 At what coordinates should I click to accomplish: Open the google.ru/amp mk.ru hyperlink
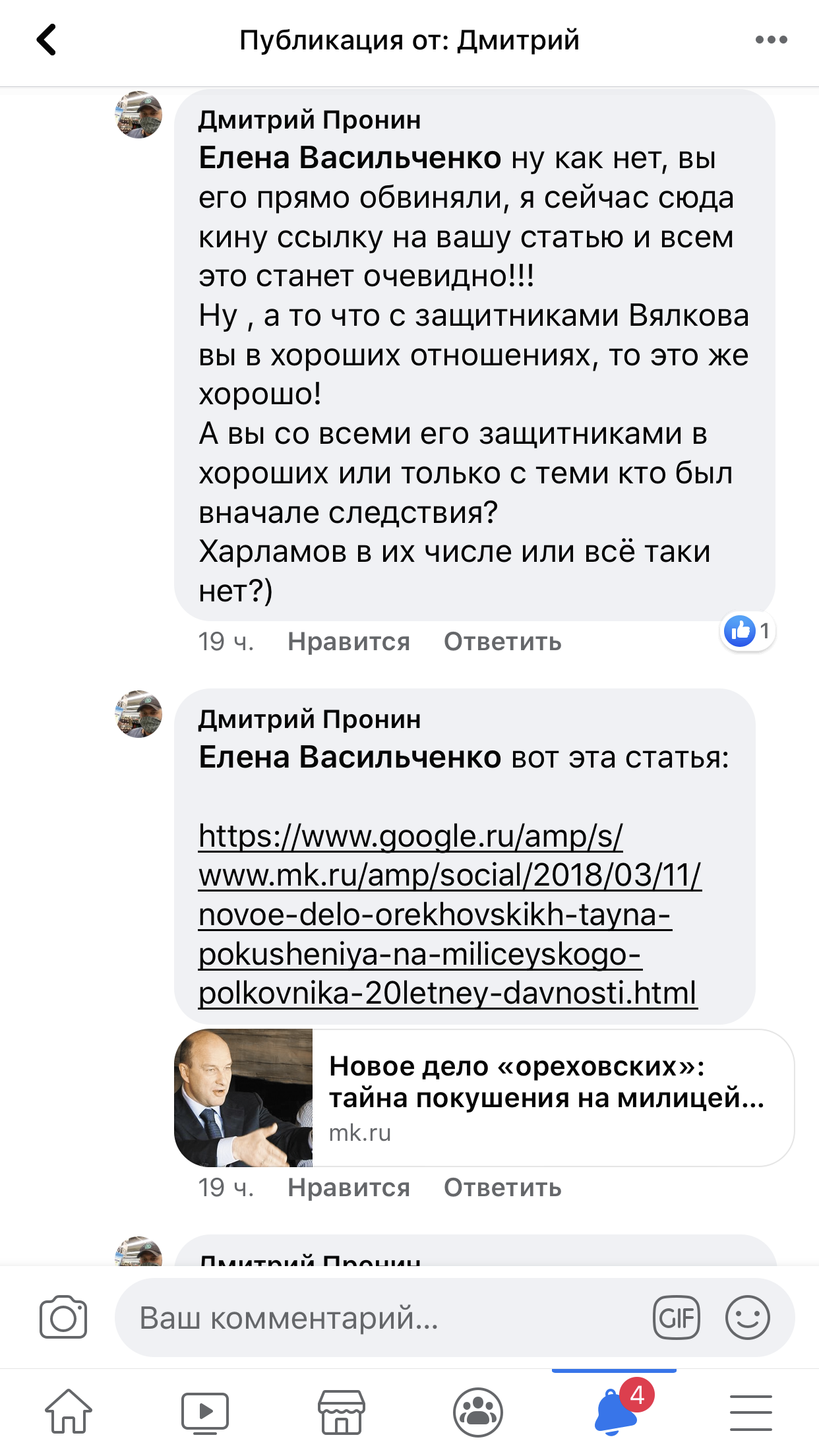click(448, 914)
